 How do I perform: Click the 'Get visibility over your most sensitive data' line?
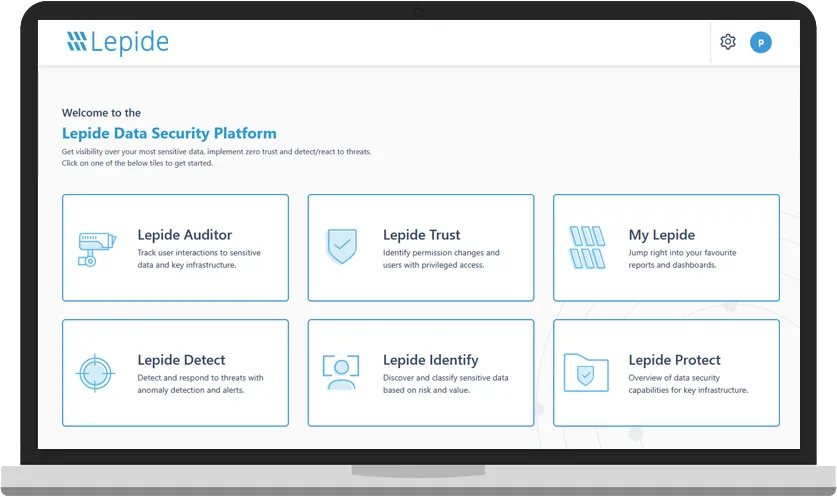216,152
